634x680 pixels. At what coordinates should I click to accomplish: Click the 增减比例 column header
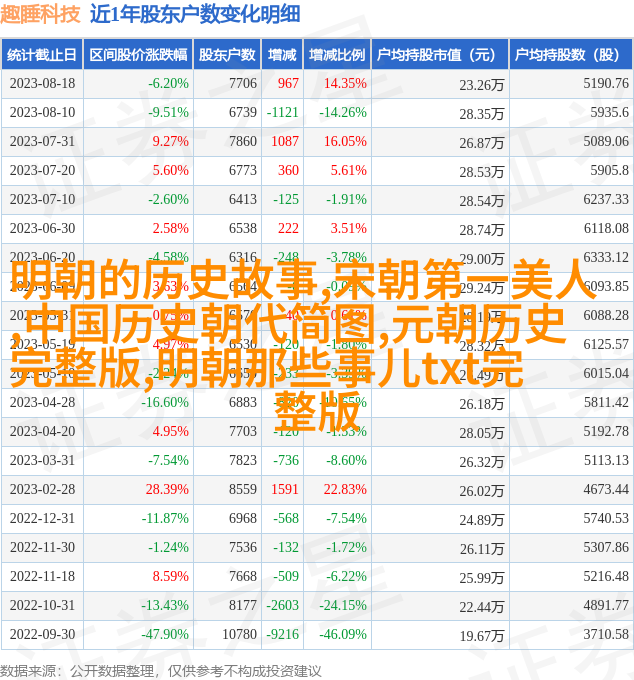click(337, 55)
